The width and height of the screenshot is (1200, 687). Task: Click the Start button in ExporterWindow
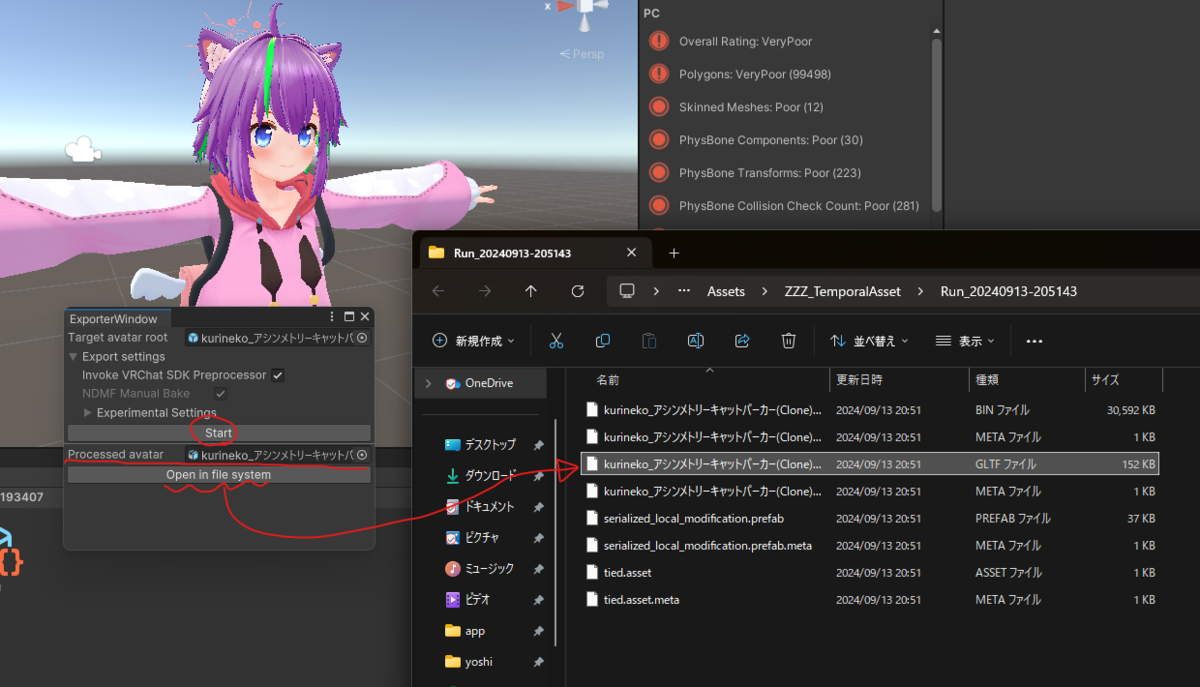(x=219, y=433)
